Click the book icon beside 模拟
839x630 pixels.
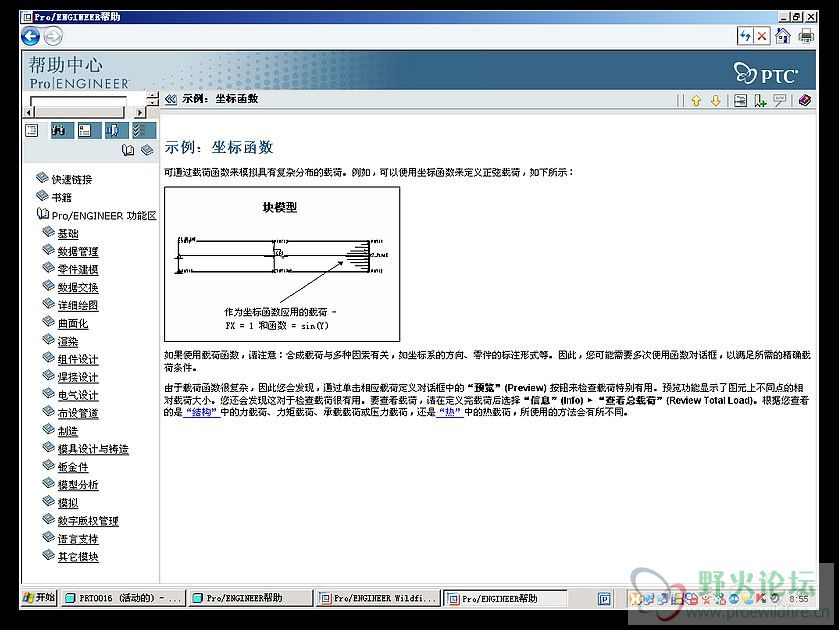pyautogui.click(x=48, y=502)
